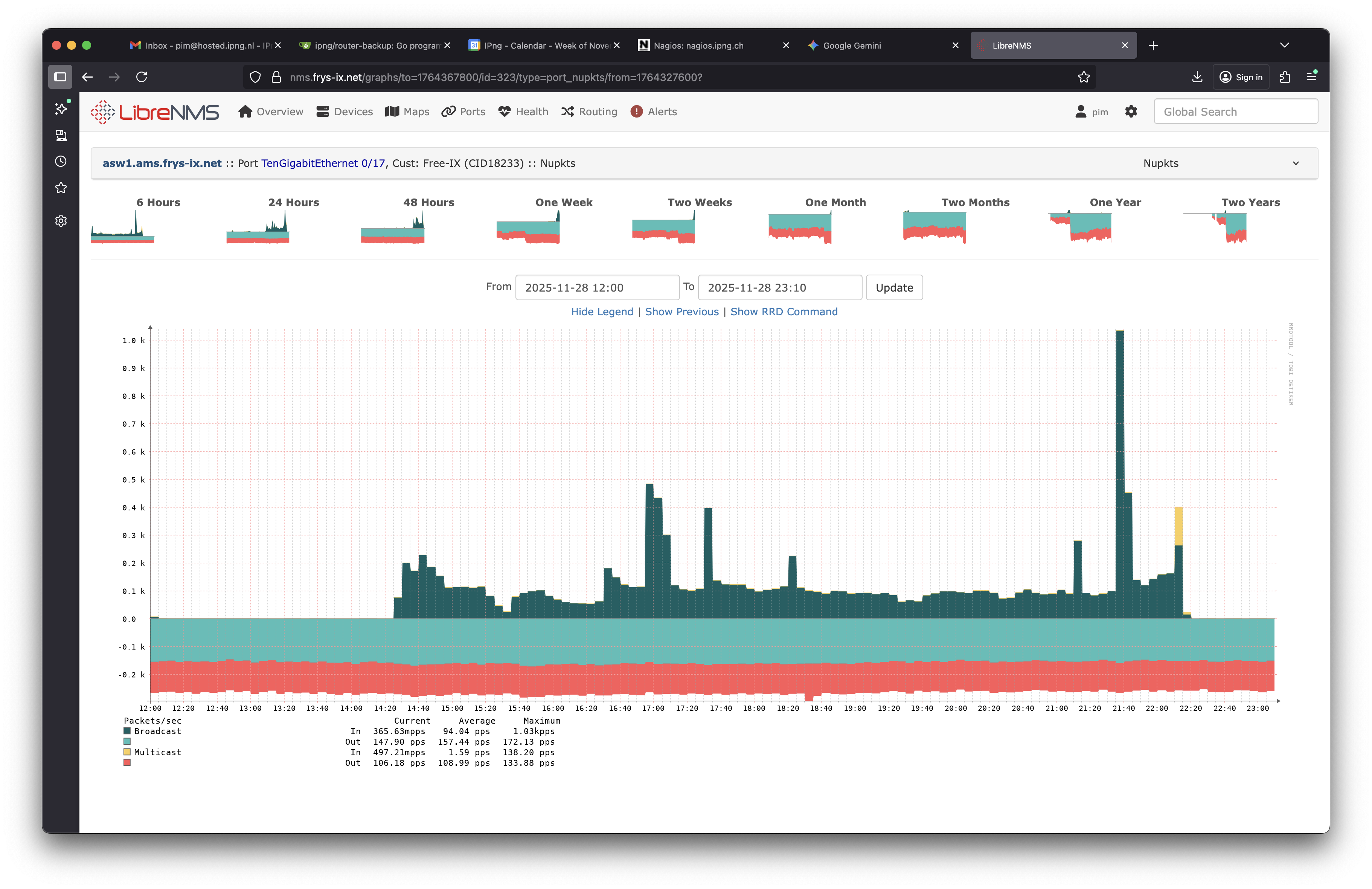Click the bookmark star in address bar
The width and height of the screenshot is (1372, 889).
[x=1083, y=77]
